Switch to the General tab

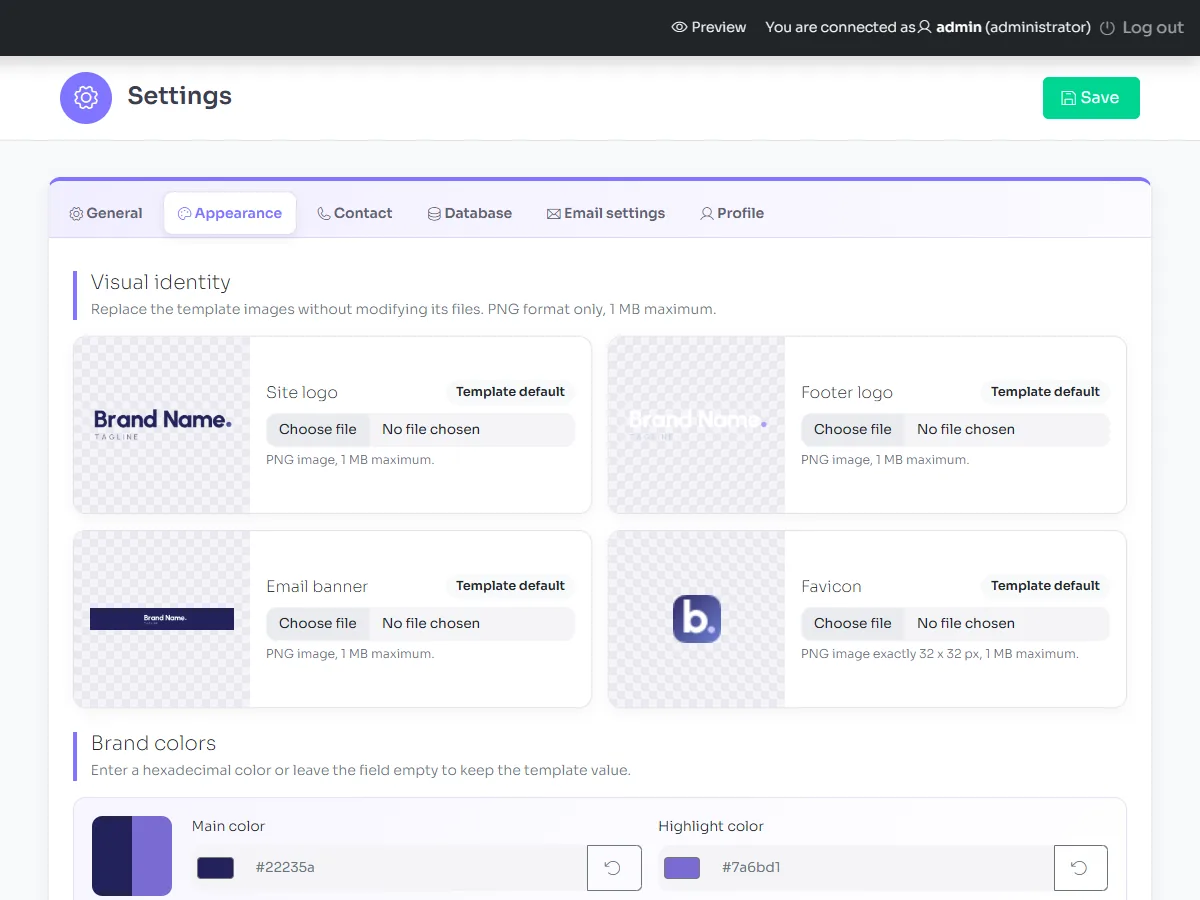[106, 213]
